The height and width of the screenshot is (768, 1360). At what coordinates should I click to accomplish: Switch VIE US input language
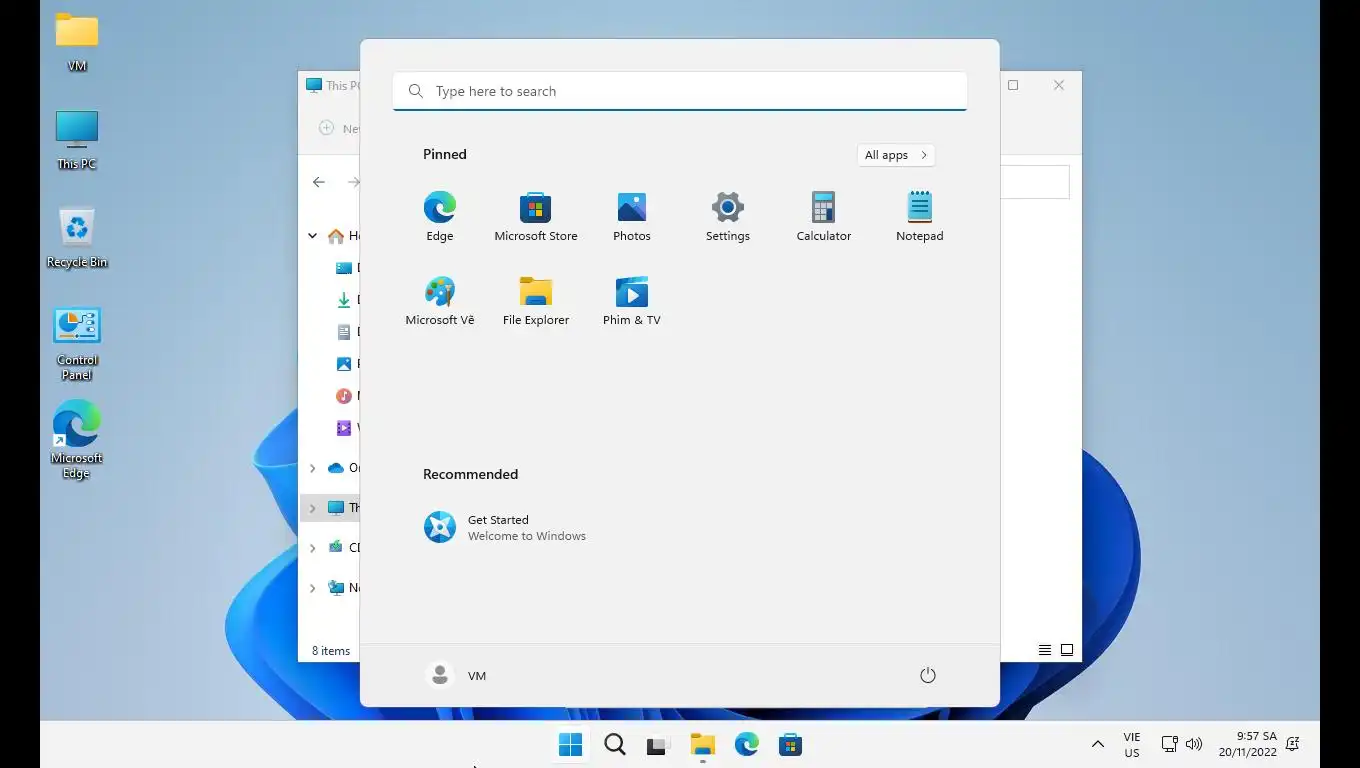[x=1132, y=745]
